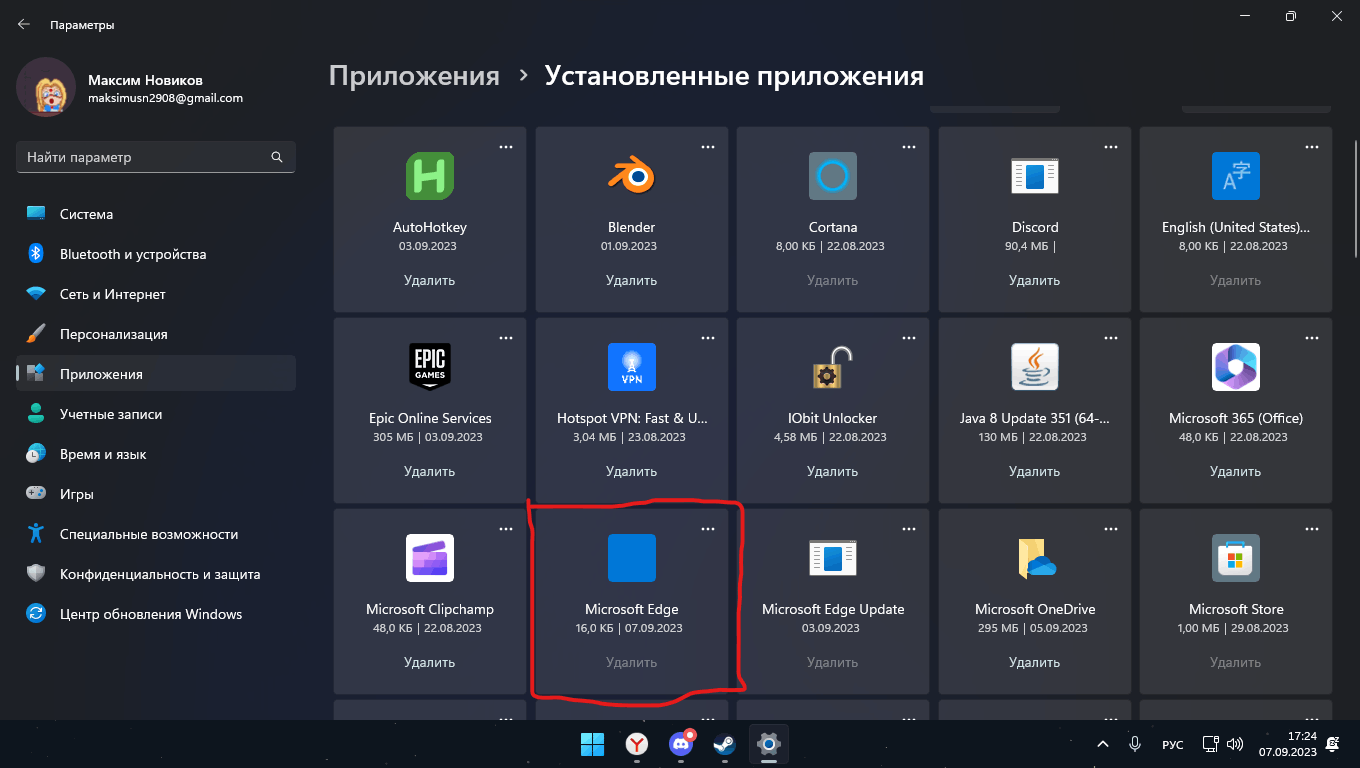Open the Система settings section

(x=156, y=214)
